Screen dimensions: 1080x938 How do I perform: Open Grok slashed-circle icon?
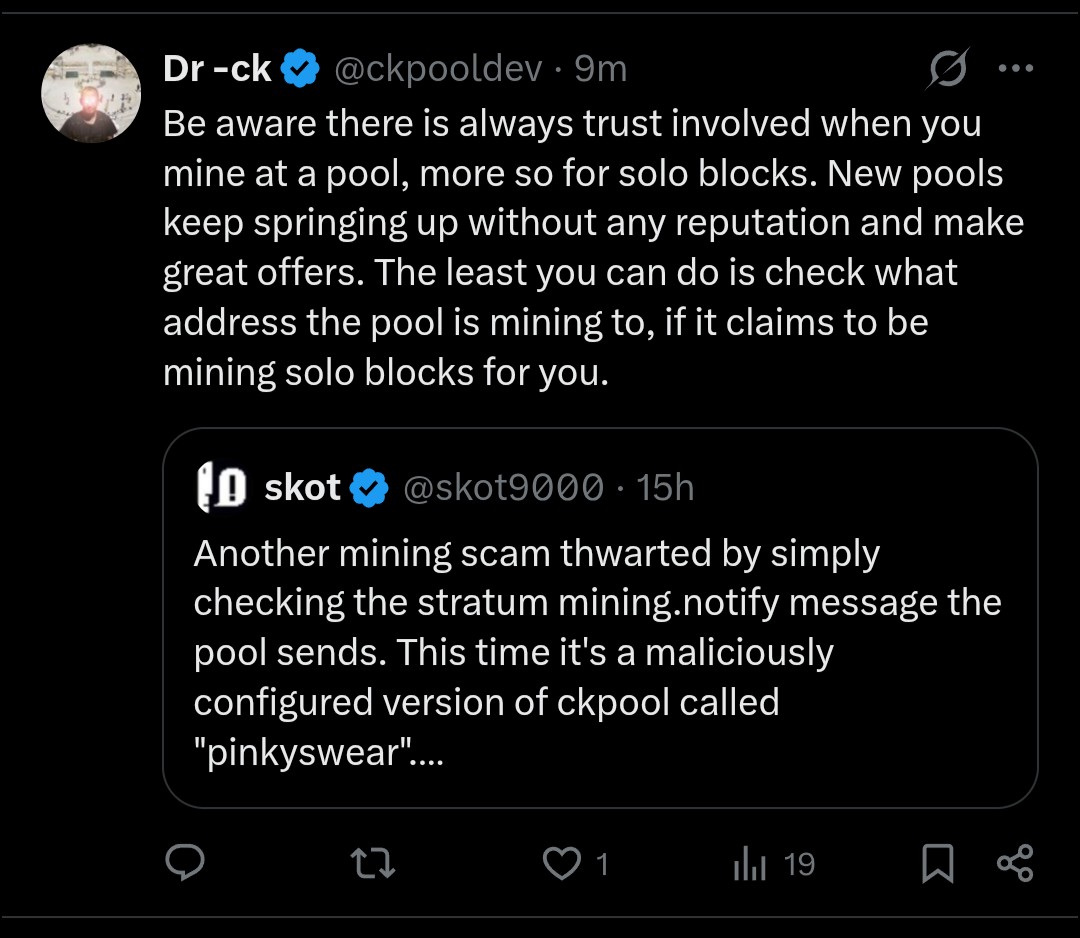pos(947,70)
